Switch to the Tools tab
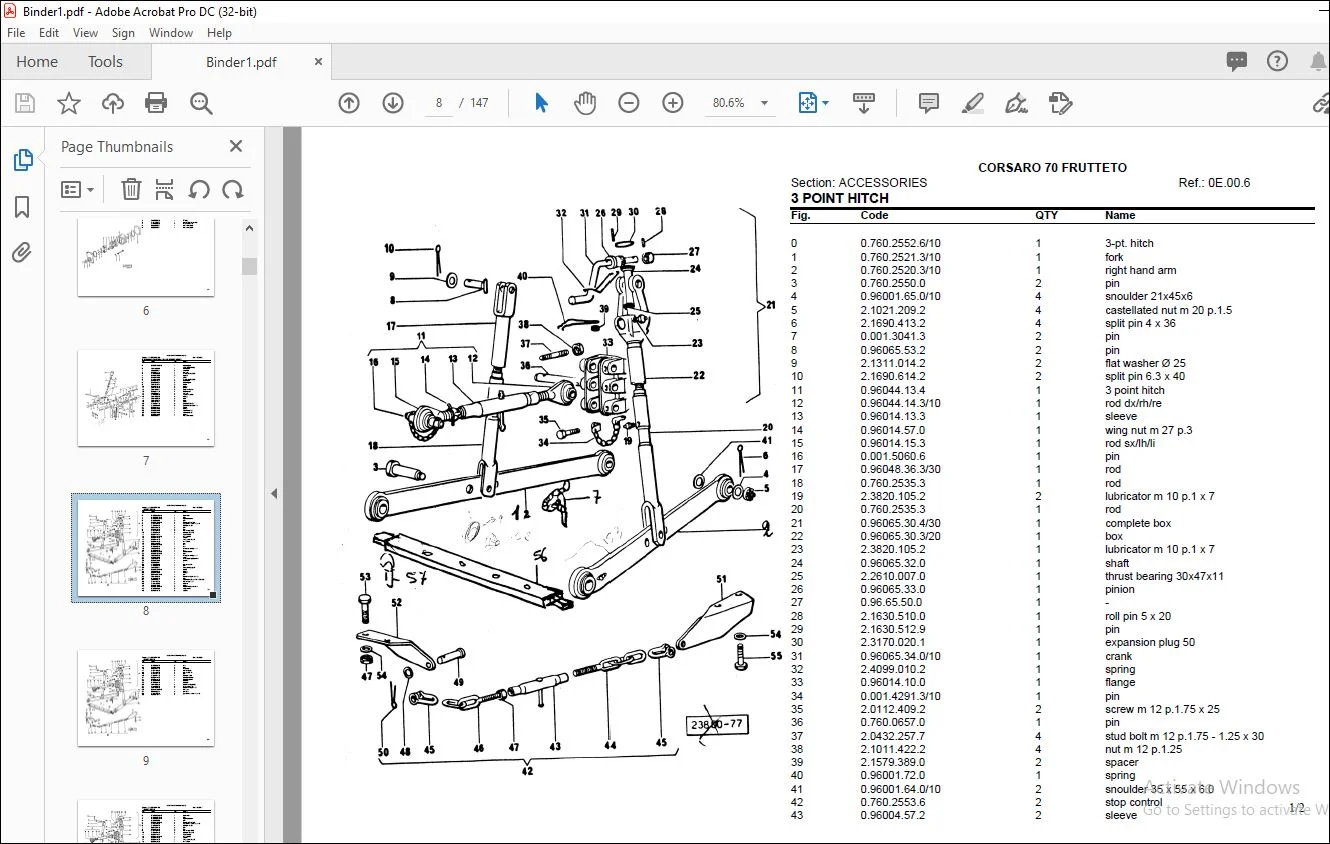 (x=105, y=62)
